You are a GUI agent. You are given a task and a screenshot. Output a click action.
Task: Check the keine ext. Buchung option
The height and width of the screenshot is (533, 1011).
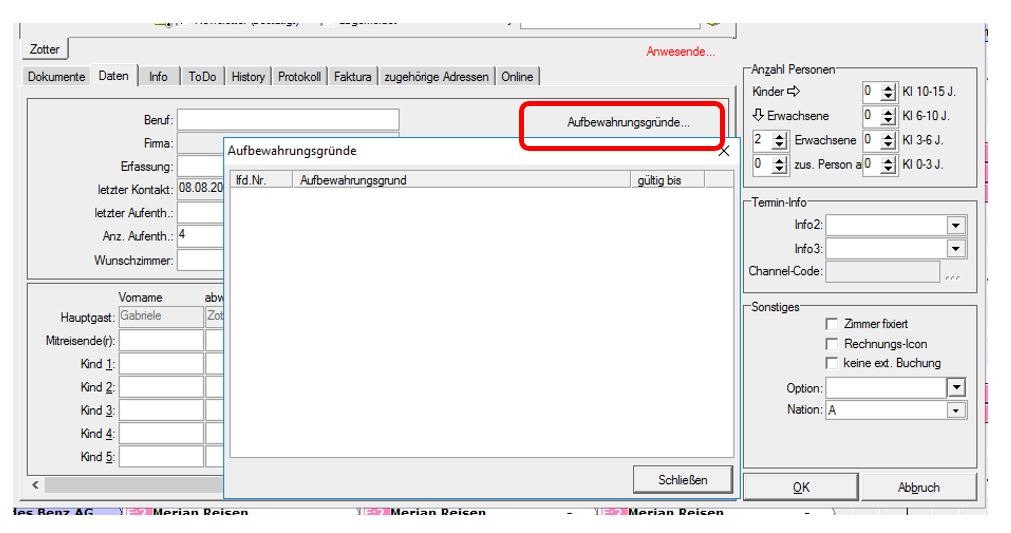(x=832, y=363)
